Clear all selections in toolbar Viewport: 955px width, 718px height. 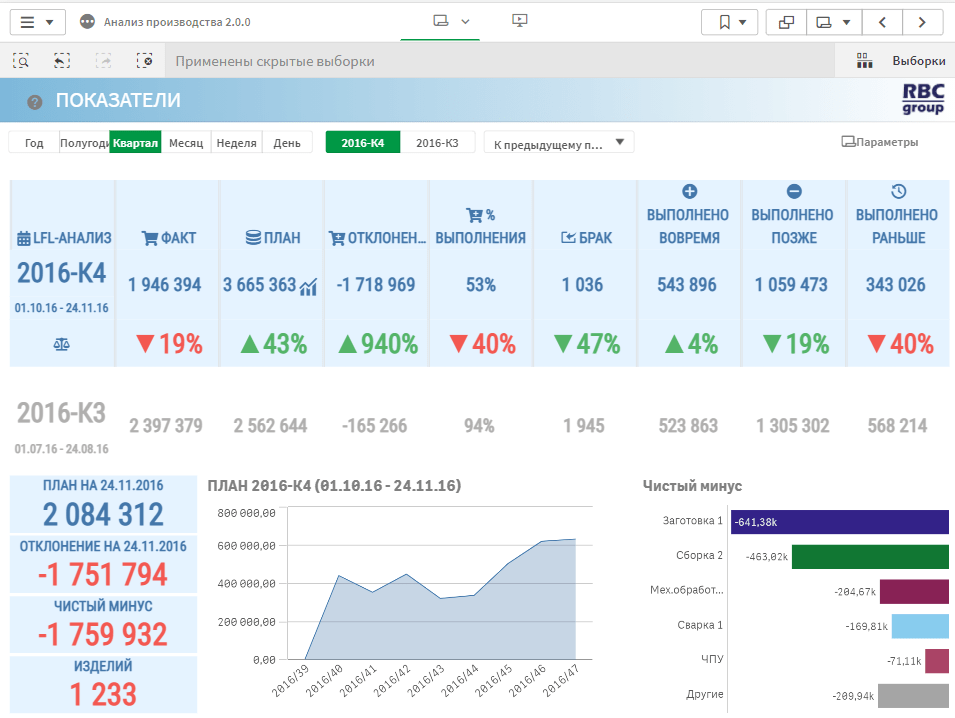(145, 61)
